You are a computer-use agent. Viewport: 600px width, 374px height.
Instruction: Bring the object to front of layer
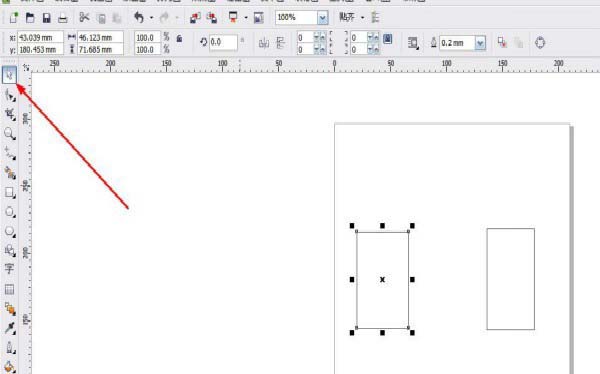(502, 42)
